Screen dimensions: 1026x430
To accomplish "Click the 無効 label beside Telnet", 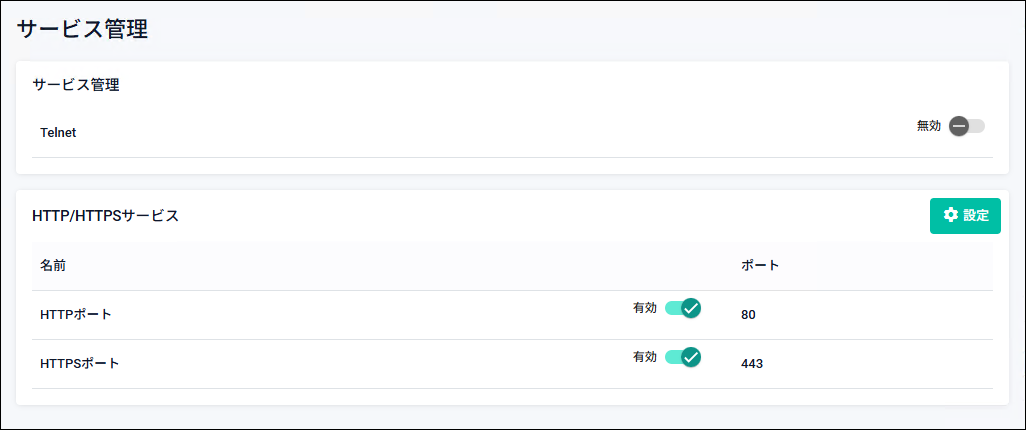I will click(x=929, y=126).
